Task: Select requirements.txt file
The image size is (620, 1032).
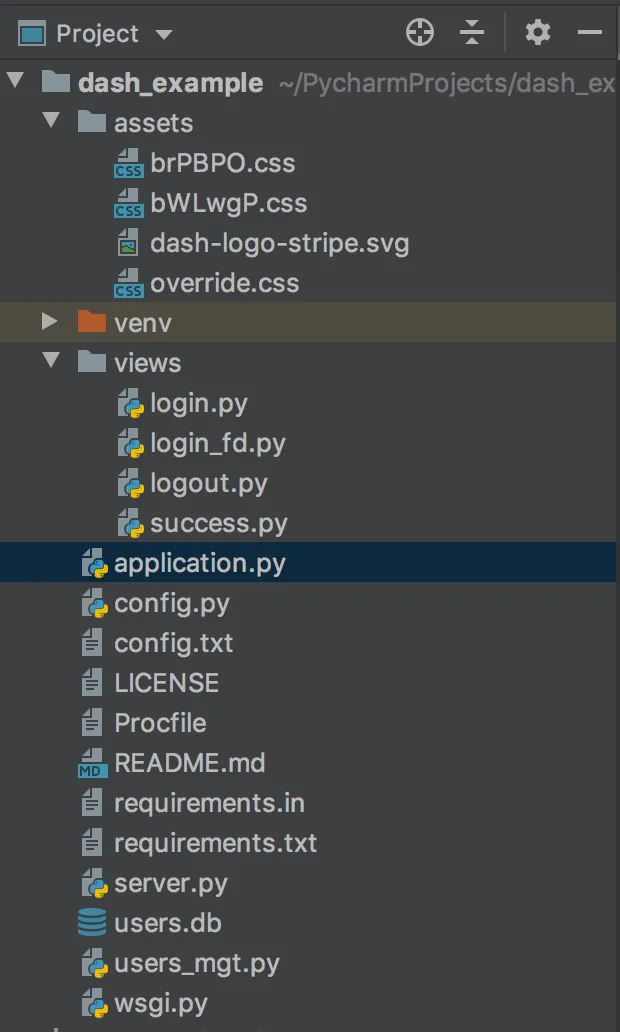Action: [215, 843]
